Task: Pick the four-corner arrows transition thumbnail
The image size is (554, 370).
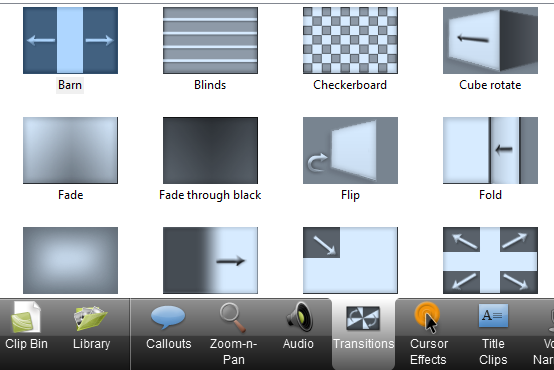Action: coord(490,260)
